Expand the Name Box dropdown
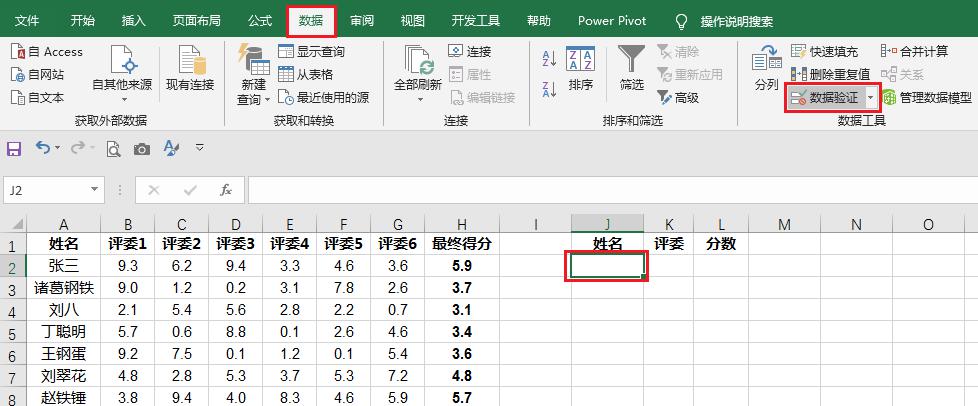This screenshot has height=406, width=978. pos(94,190)
